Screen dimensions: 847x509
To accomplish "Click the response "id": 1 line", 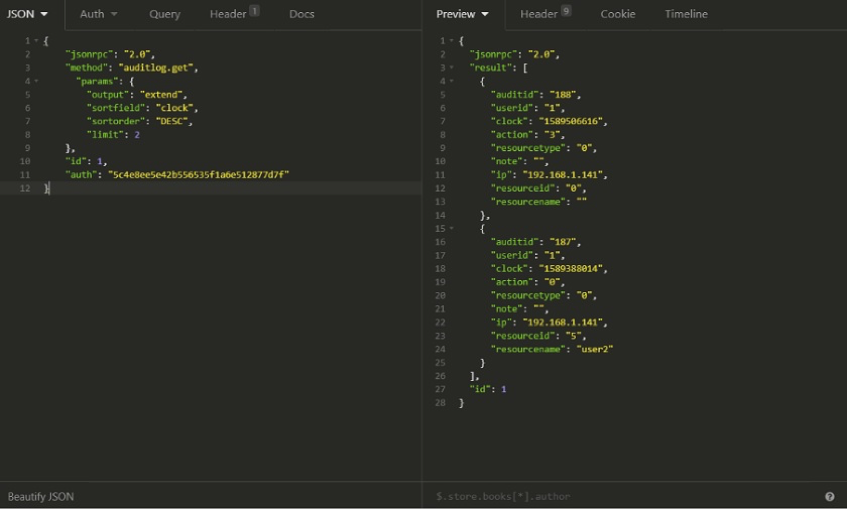I will pos(488,389).
